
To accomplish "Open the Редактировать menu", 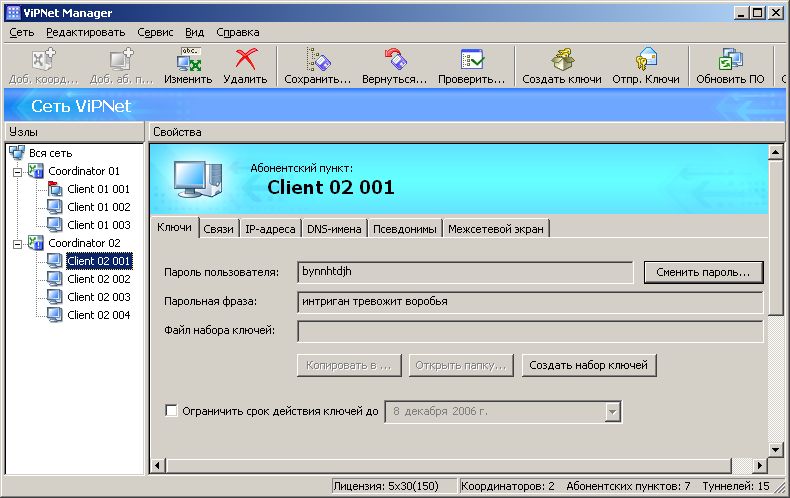I will [86, 32].
